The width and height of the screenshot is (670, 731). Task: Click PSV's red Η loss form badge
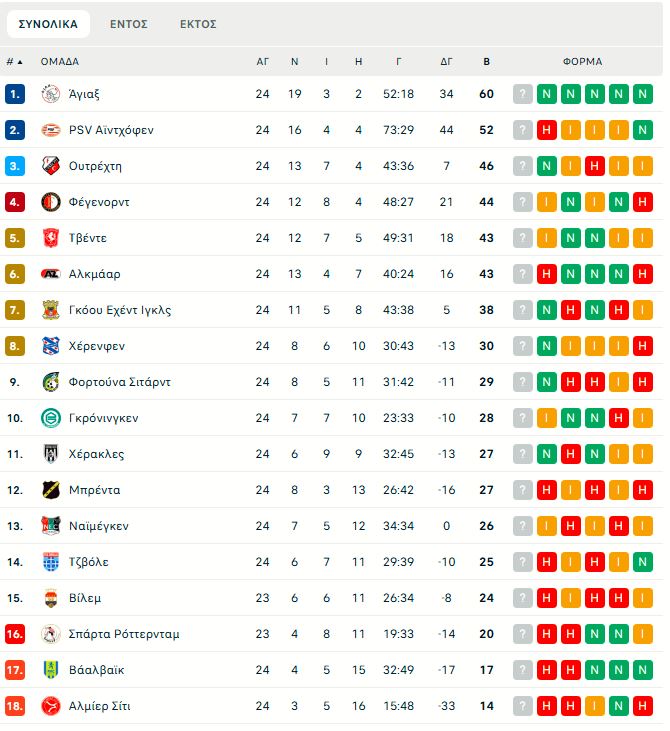pyautogui.click(x=547, y=130)
